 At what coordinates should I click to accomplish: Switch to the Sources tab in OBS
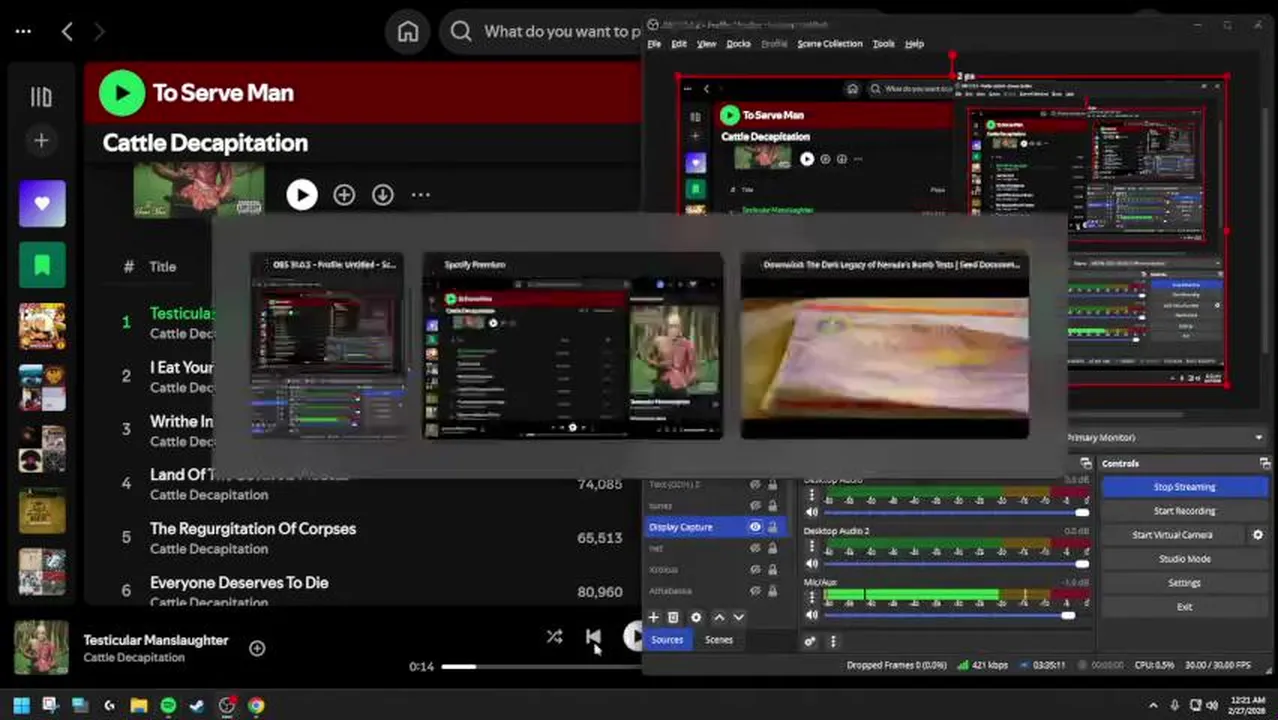(667, 640)
